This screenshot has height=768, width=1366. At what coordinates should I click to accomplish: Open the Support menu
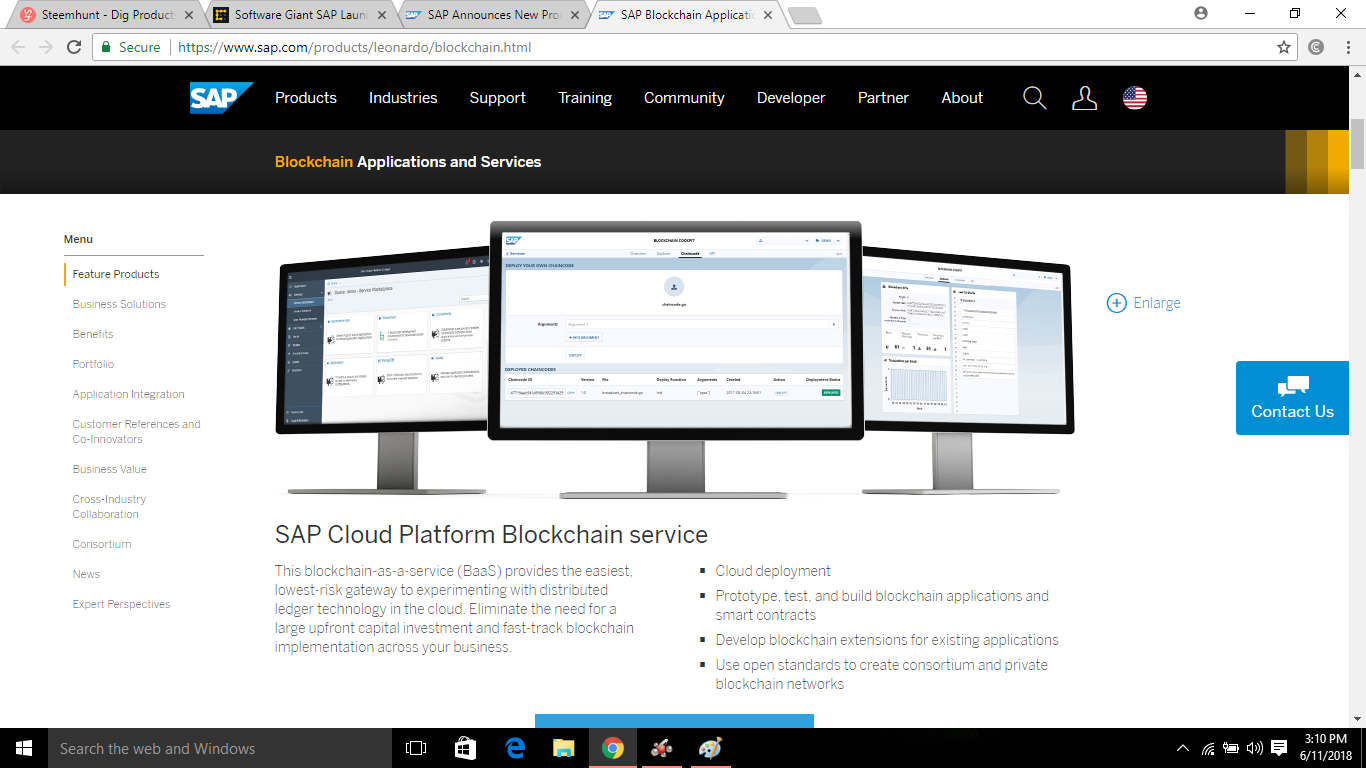pyautogui.click(x=497, y=98)
